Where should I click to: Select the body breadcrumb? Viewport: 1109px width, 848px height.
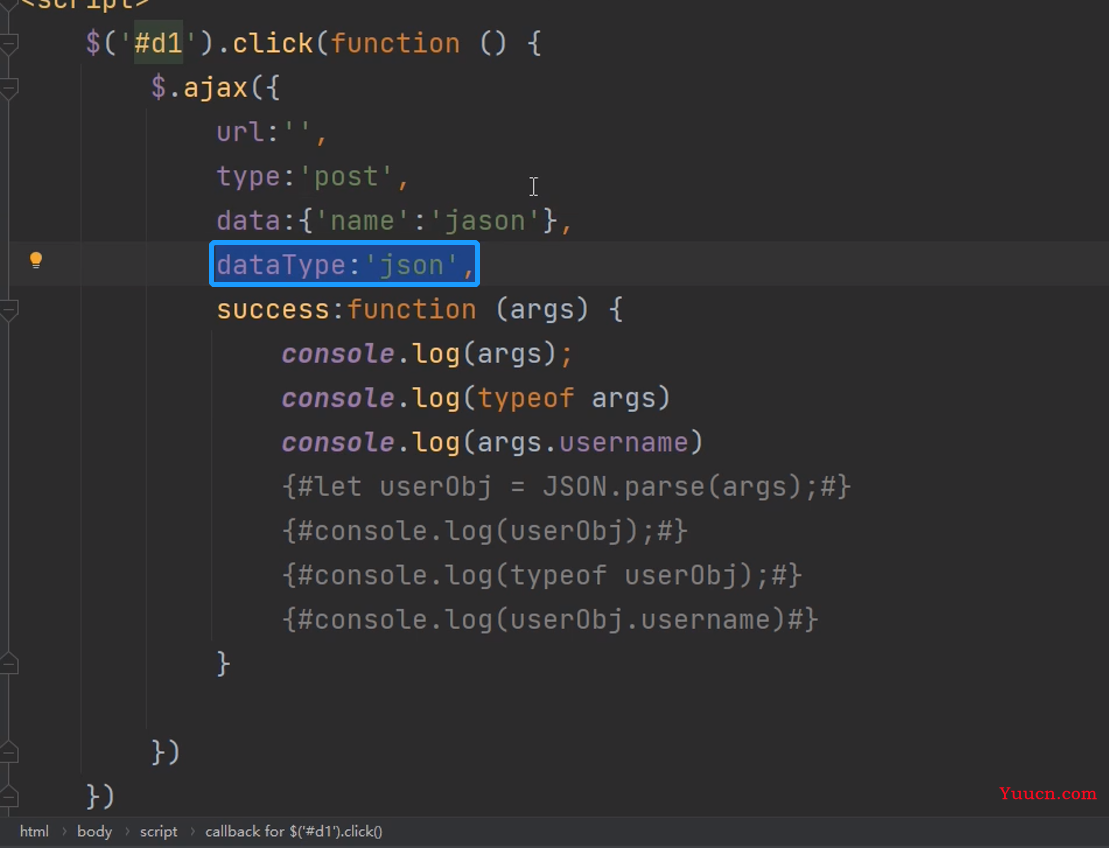(94, 832)
